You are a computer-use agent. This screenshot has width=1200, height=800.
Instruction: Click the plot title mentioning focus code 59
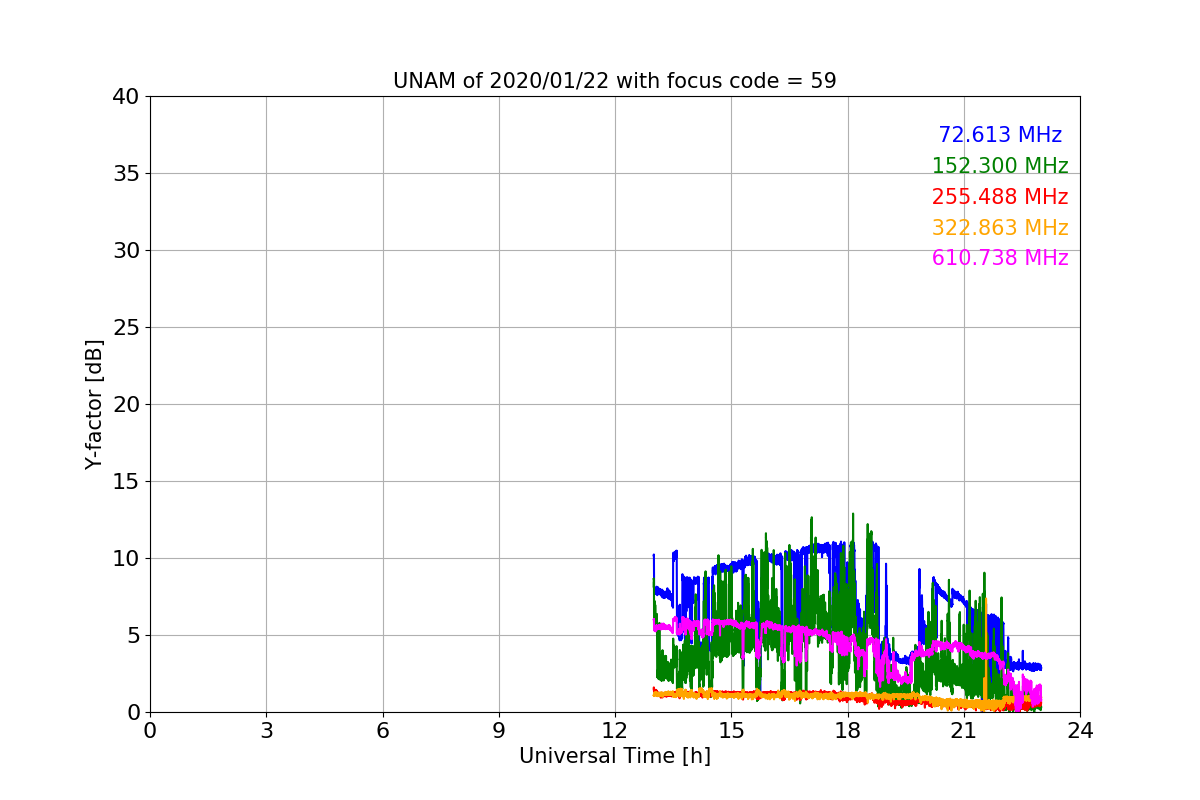click(615, 81)
